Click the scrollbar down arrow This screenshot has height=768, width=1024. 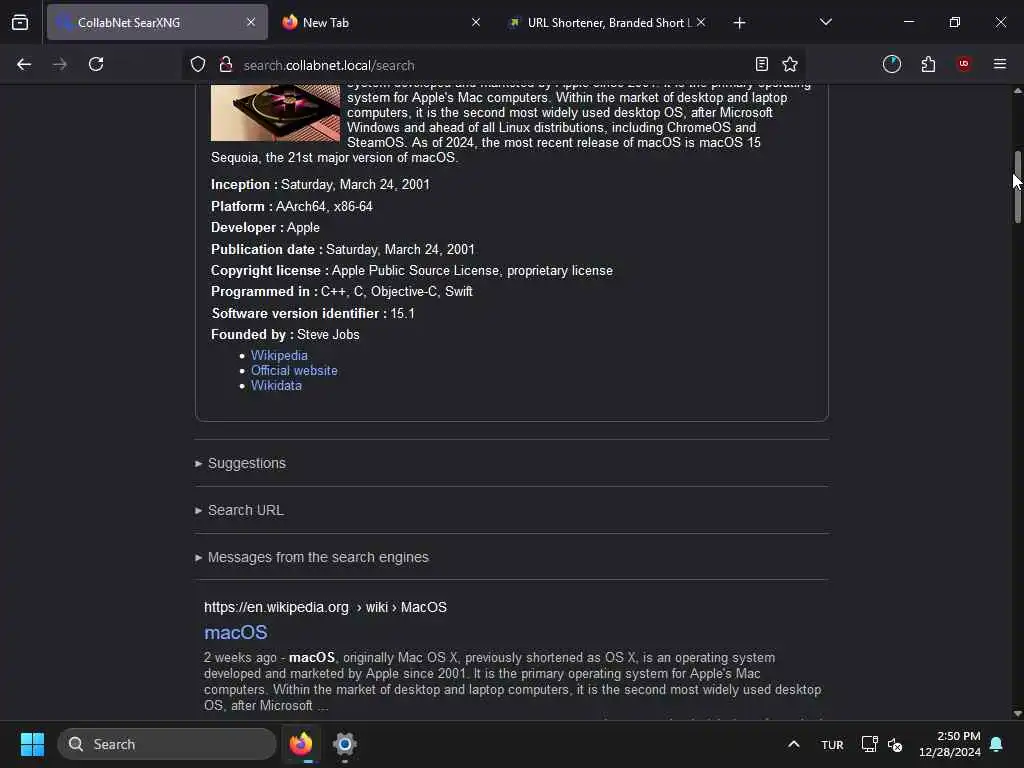point(1017,713)
